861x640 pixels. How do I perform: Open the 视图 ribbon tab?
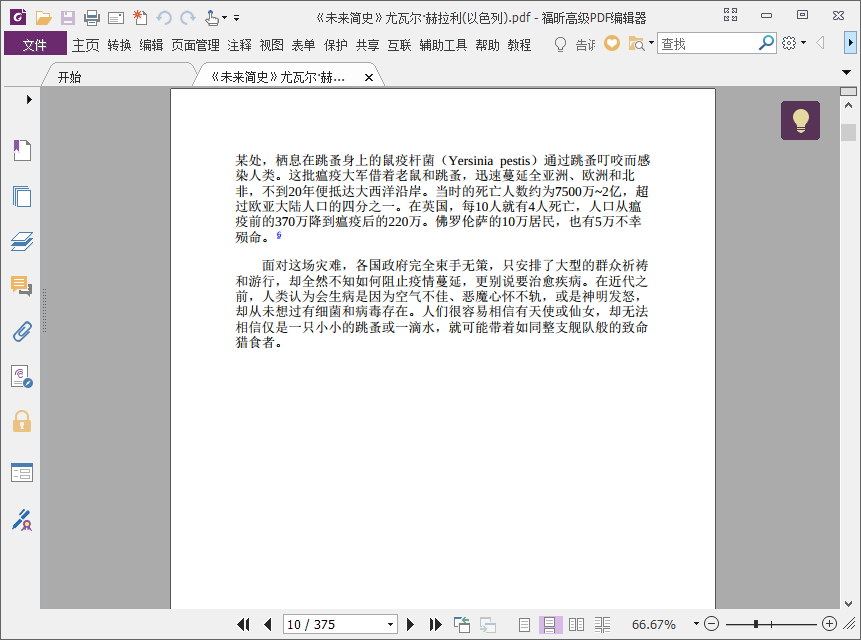click(x=271, y=44)
